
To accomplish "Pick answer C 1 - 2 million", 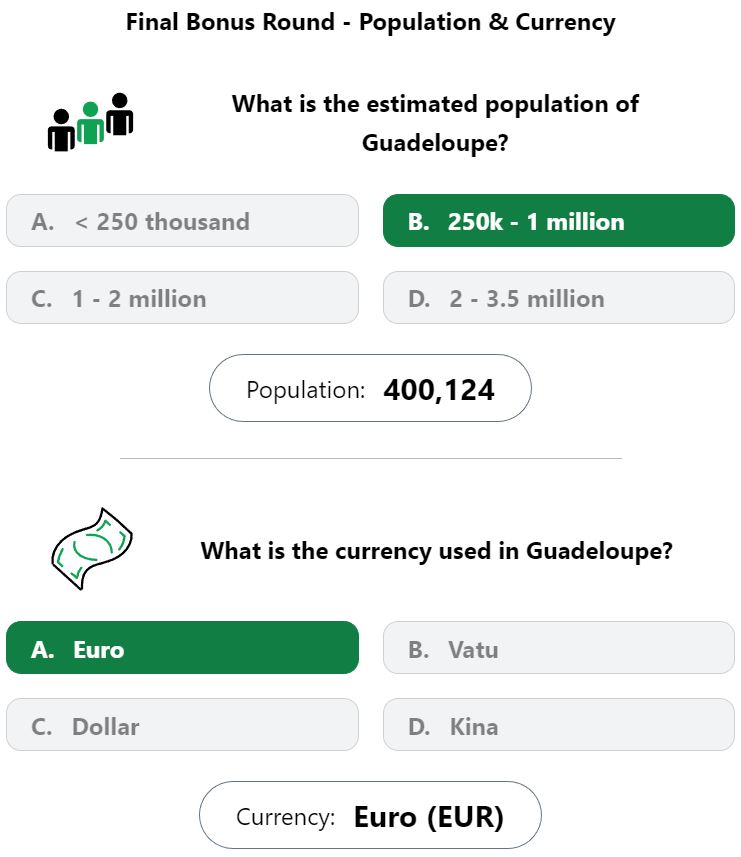I will [183, 298].
